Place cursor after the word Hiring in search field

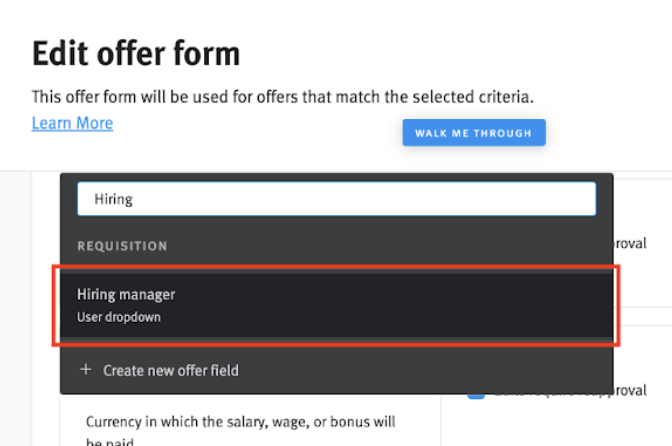[x=133, y=199]
